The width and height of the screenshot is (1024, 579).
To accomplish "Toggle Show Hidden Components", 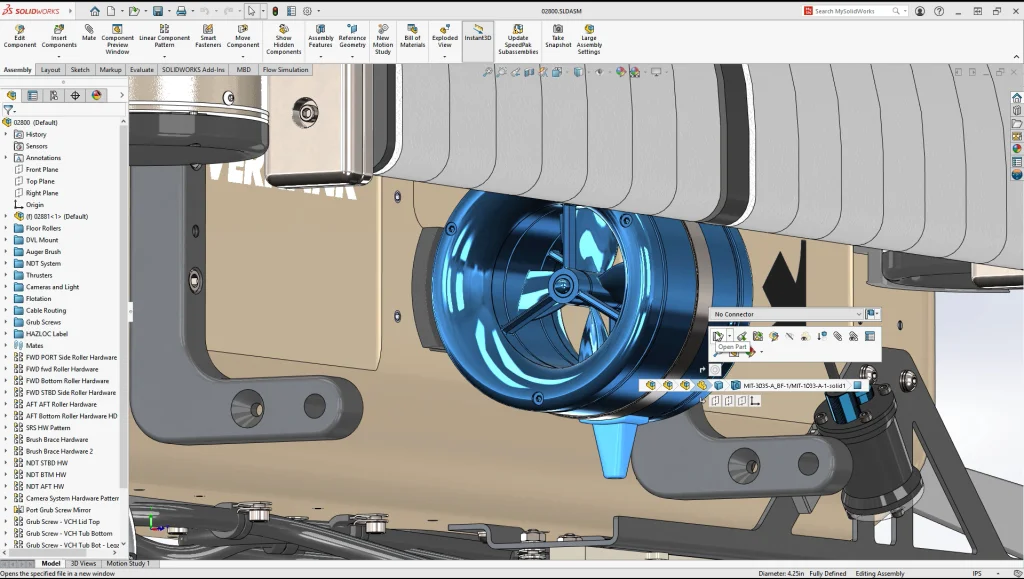I will pos(283,36).
